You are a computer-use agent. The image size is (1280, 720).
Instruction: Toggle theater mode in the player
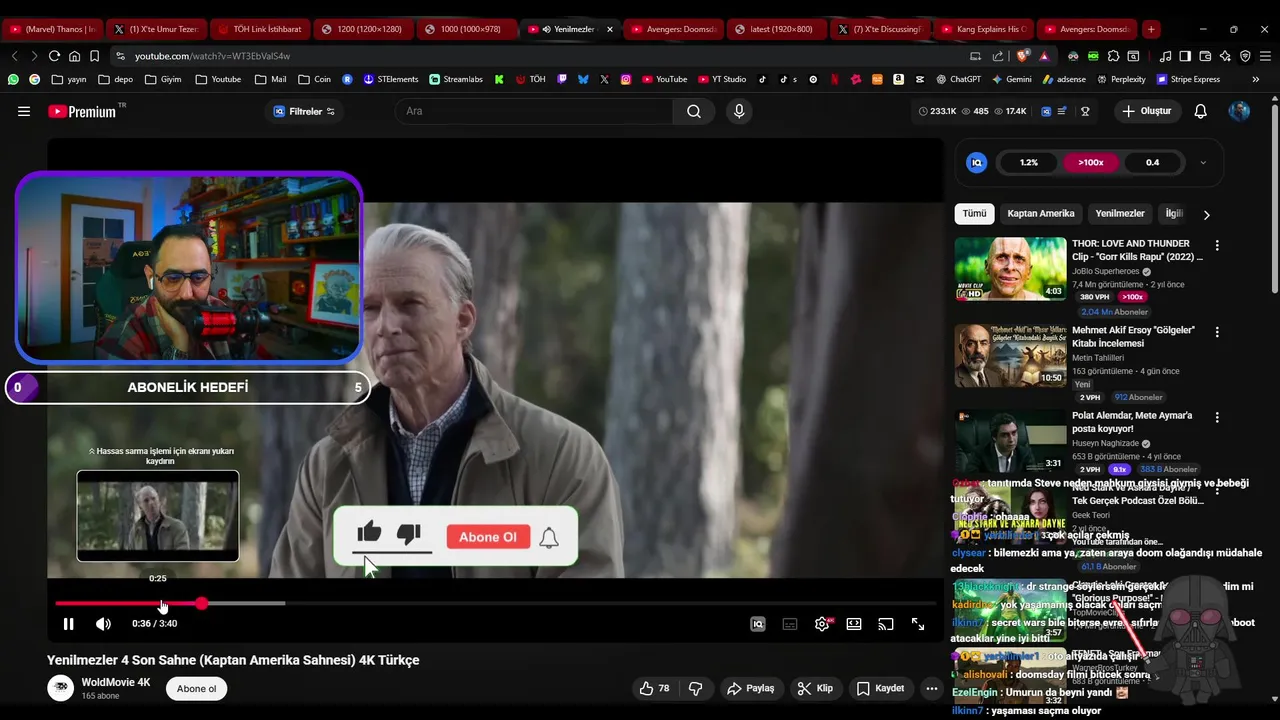854,624
